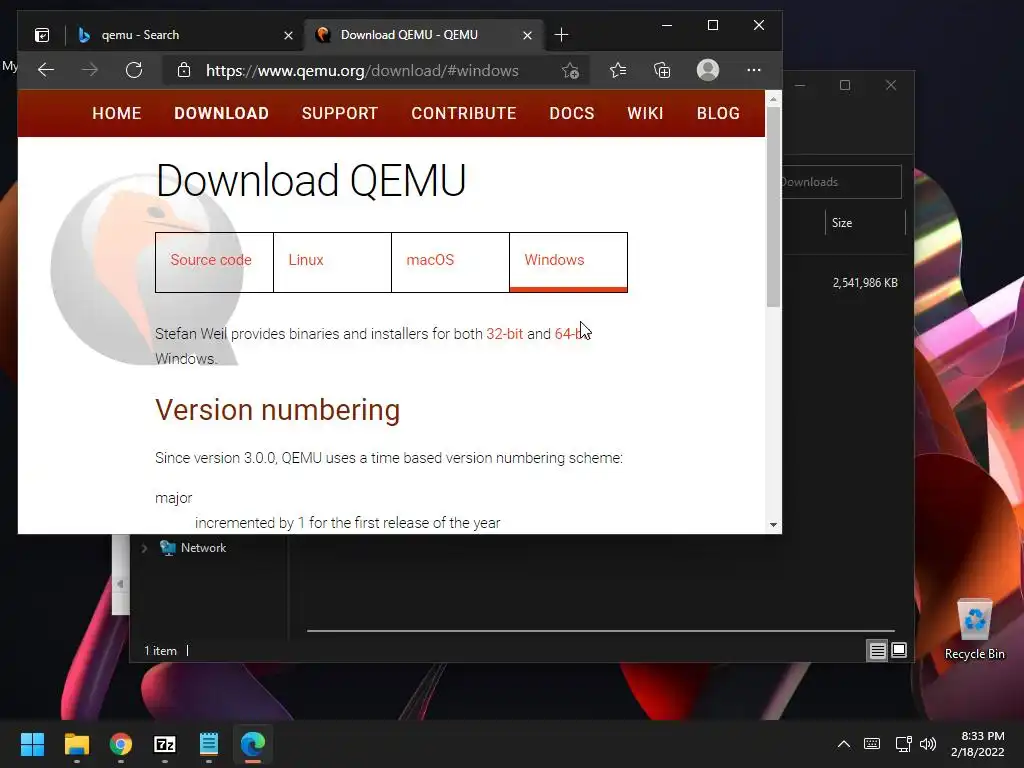Screen dimensions: 1024x768
Task: Open the Recycle Bin desktop icon
Action: (x=974, y=629)
